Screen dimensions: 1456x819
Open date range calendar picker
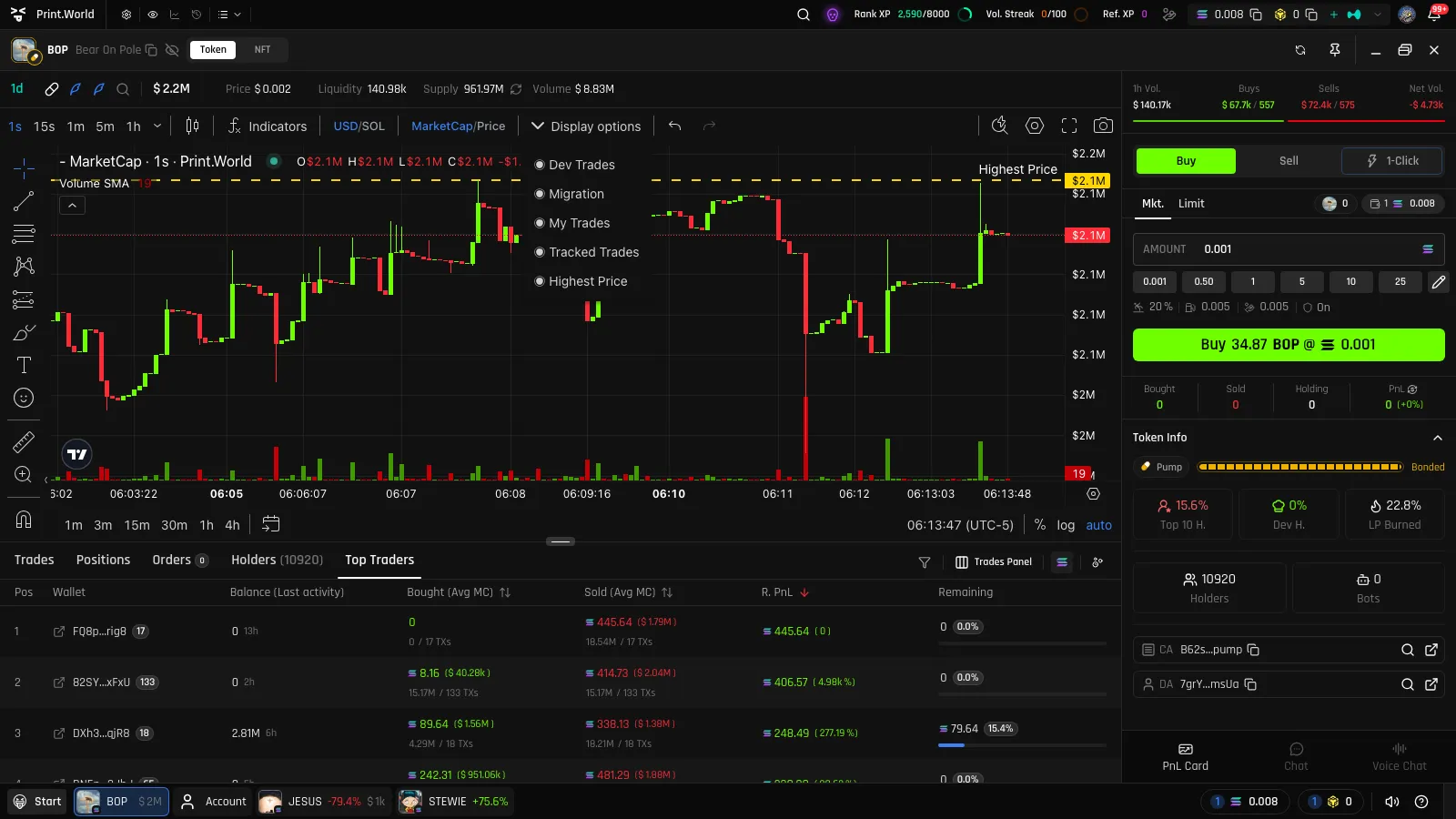pos(270,524)
